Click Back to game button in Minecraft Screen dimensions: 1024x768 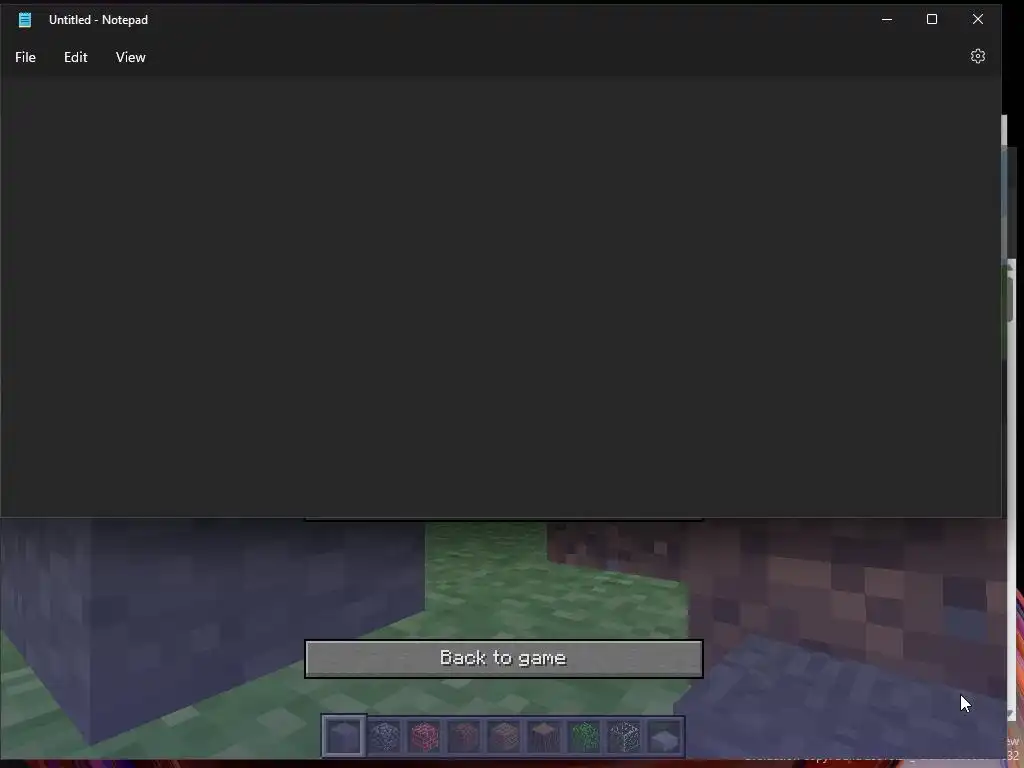click(504, 658)
